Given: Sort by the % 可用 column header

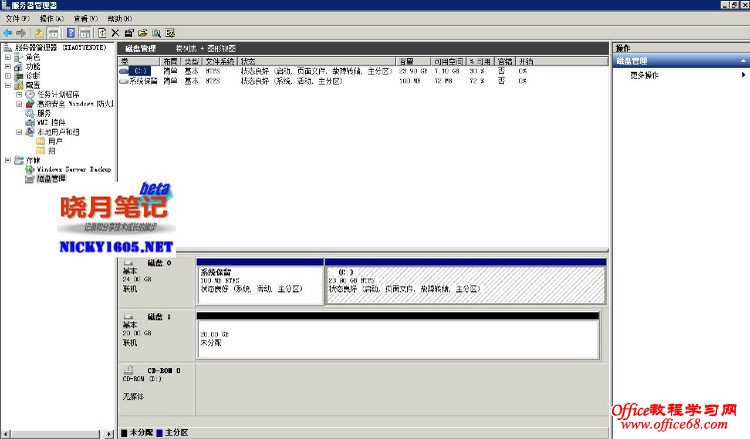Looking at the screenshot, I should click(x=479, y=61).
